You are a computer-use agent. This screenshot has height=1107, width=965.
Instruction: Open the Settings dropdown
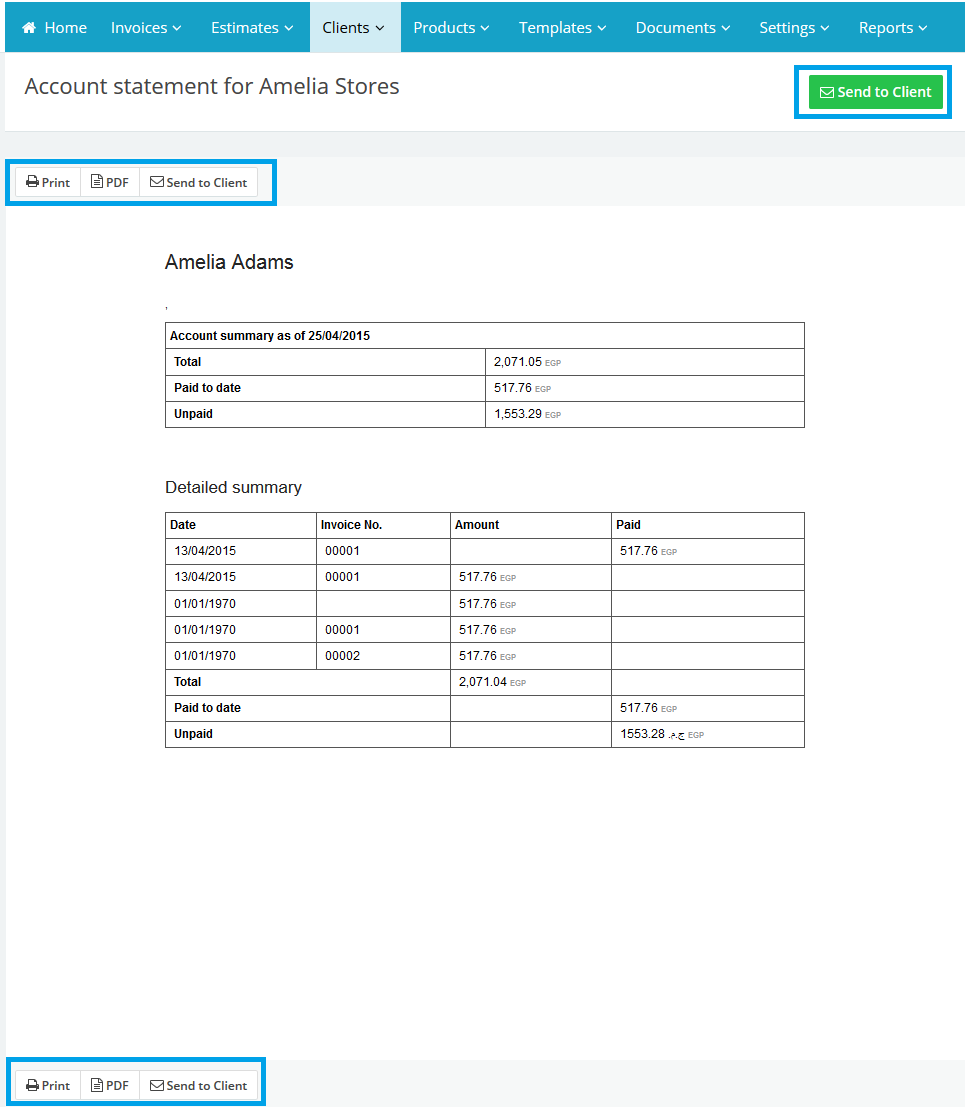(x=794, y=28)
